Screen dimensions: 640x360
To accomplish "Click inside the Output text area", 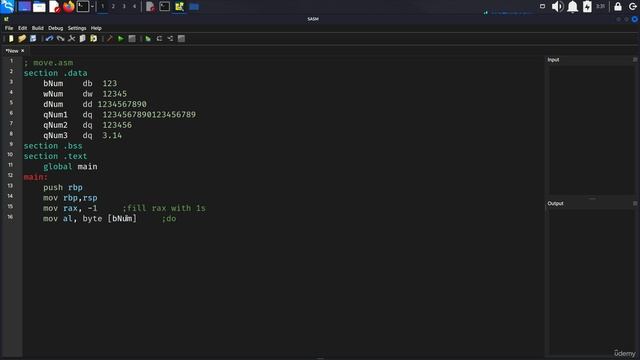I will click(x=591, y=282).
